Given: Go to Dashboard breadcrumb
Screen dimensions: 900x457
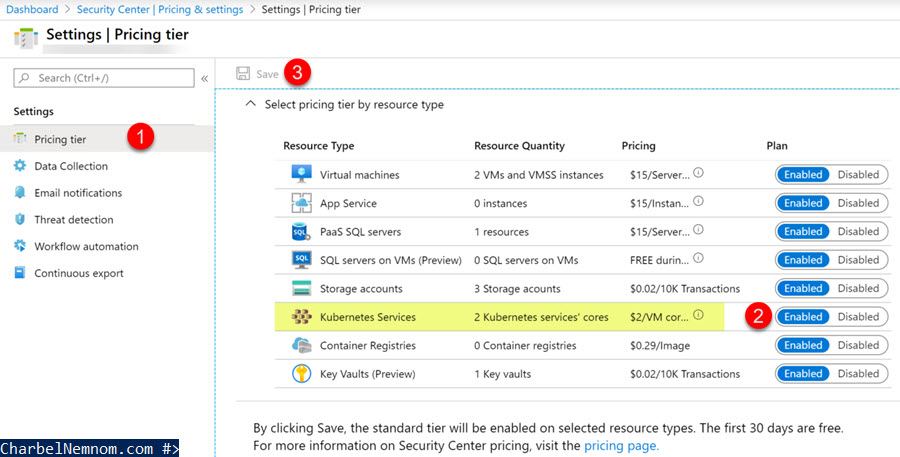Looking at the screenshot, I should 32,9.
